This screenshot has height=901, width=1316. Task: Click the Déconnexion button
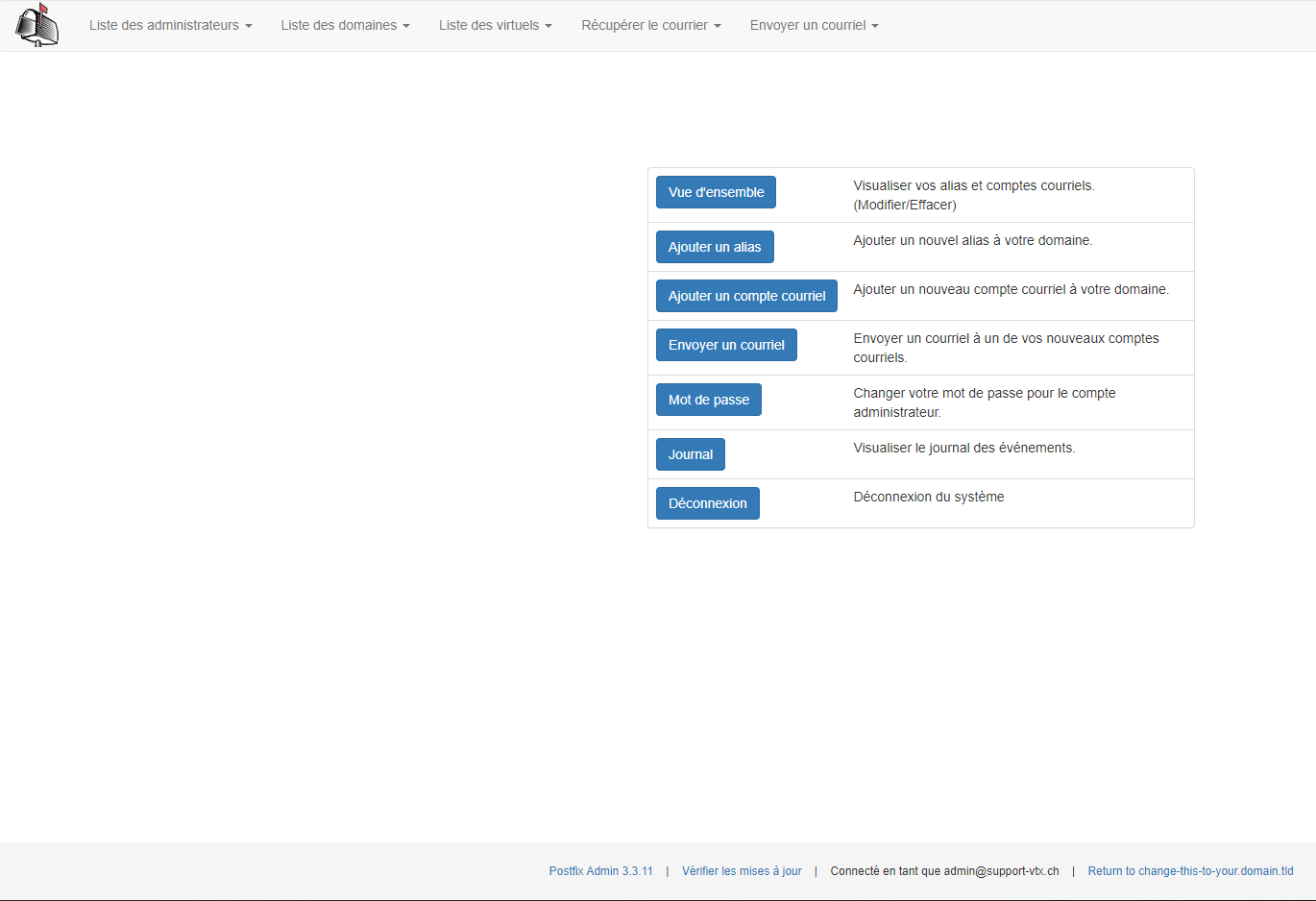(x=708, y=503)
